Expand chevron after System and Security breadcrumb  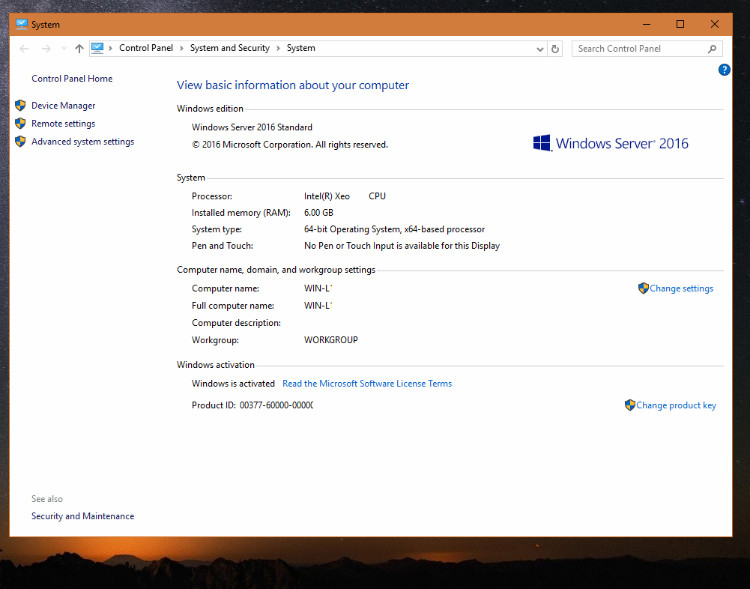coord(278,48)
